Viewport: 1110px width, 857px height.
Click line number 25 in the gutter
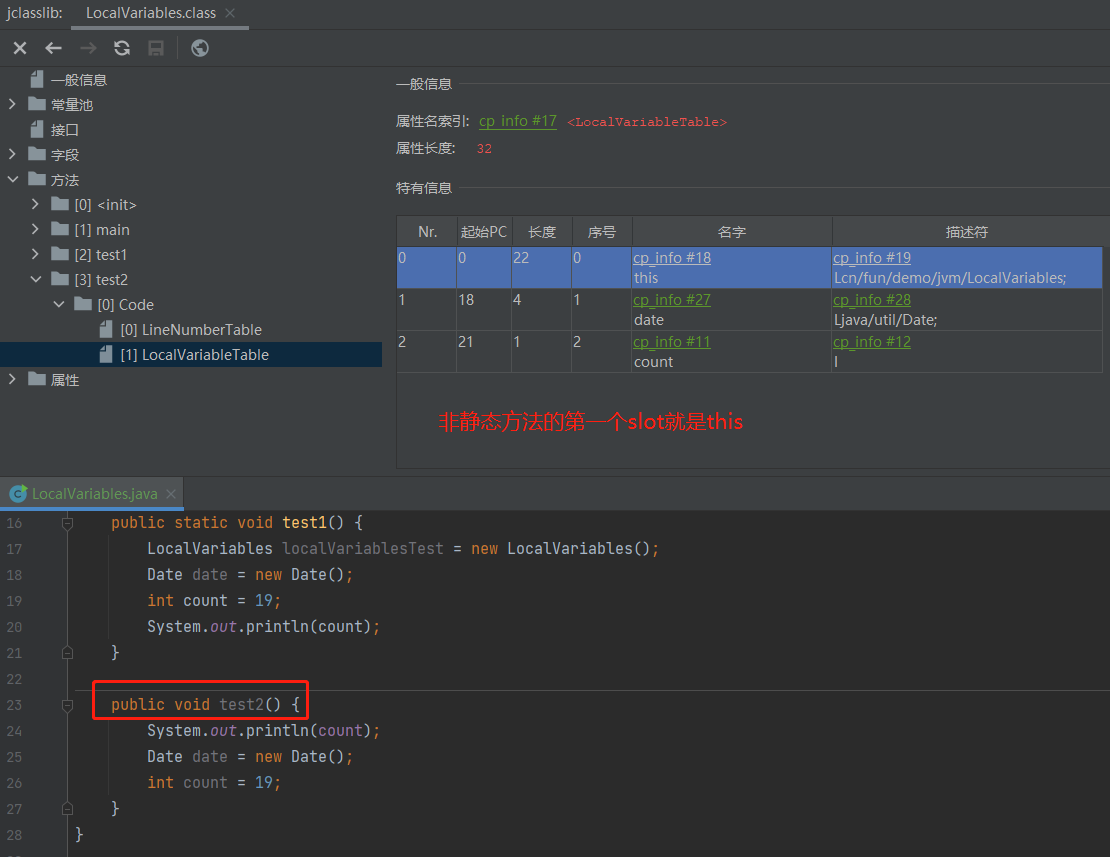tap(14, 757)
